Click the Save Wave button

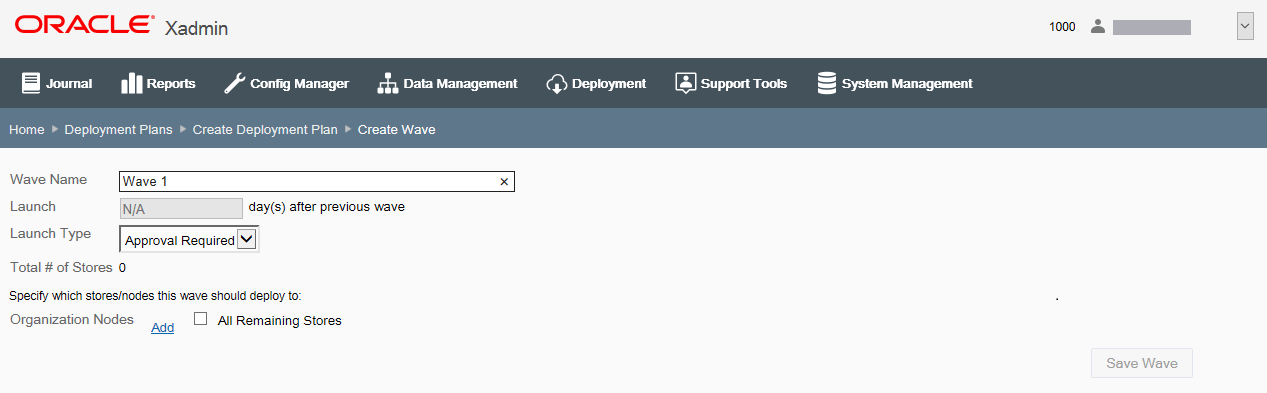pyautogui.click(x=1141, y=363)
